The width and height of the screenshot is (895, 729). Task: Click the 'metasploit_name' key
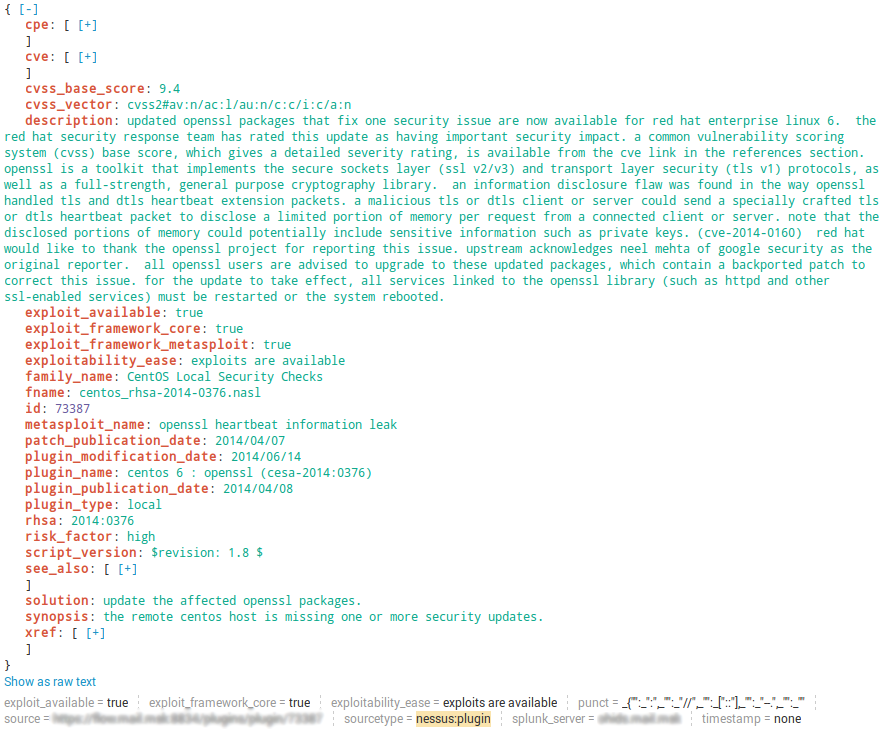(84, 424)
